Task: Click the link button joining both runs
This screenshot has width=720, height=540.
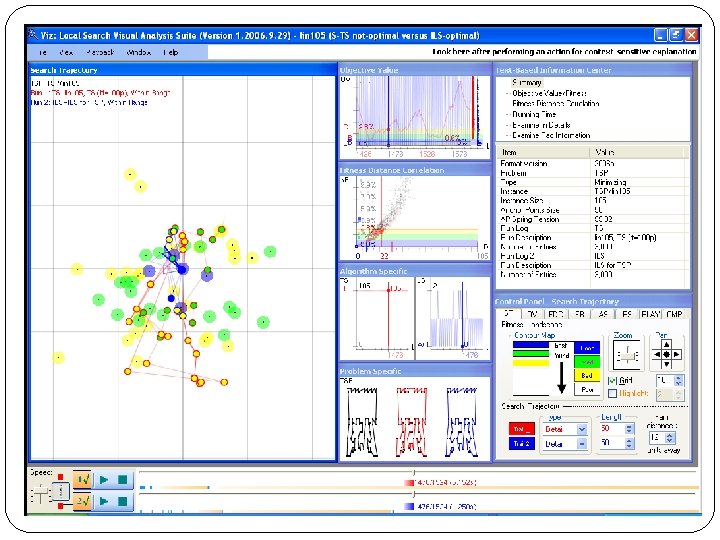Action: (x=60, y=491)
